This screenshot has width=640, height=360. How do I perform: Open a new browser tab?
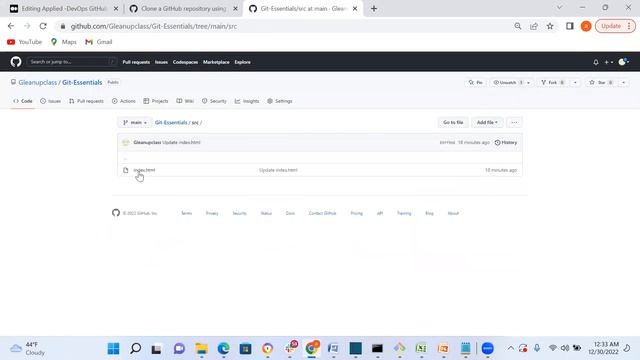374,9
